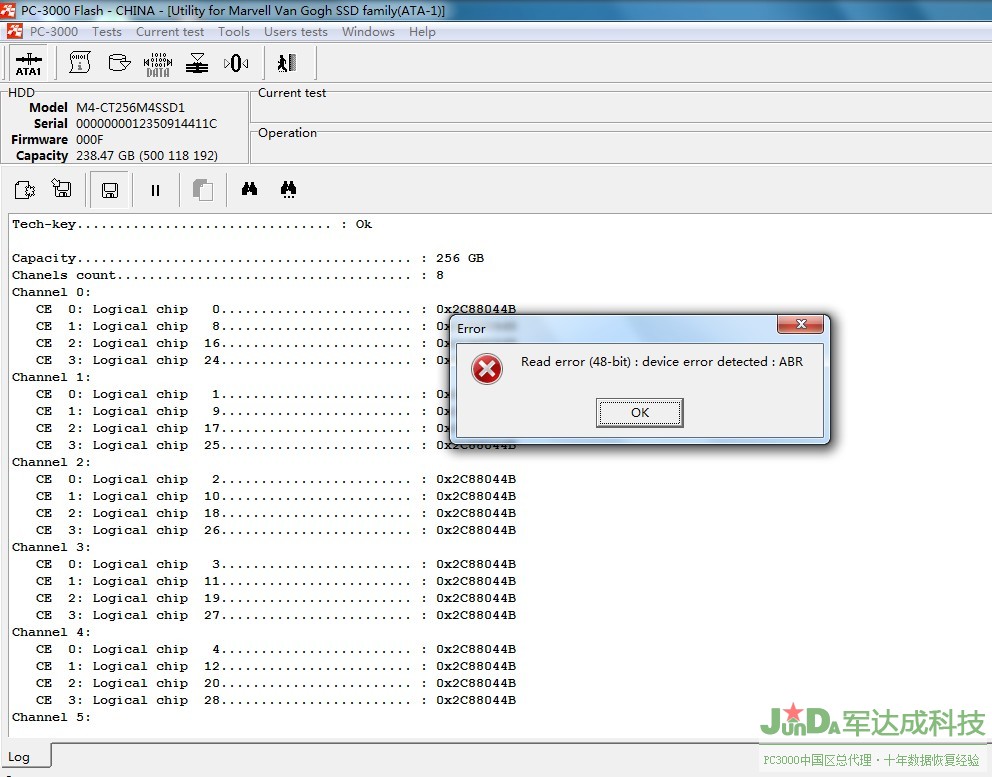This screenshot has height=777, width=992.
Task: Click the Capacity 256 GB log line
Action: pyautogui.click(x=248, y=258)
